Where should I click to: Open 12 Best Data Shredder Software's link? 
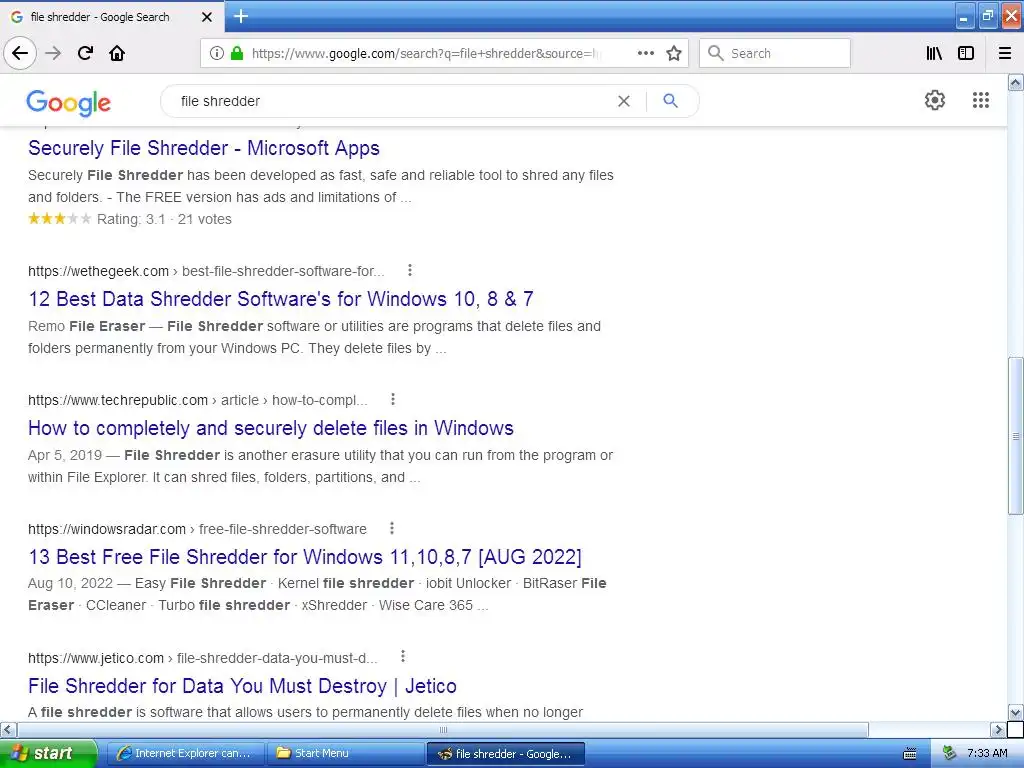(x=281, y=299)
